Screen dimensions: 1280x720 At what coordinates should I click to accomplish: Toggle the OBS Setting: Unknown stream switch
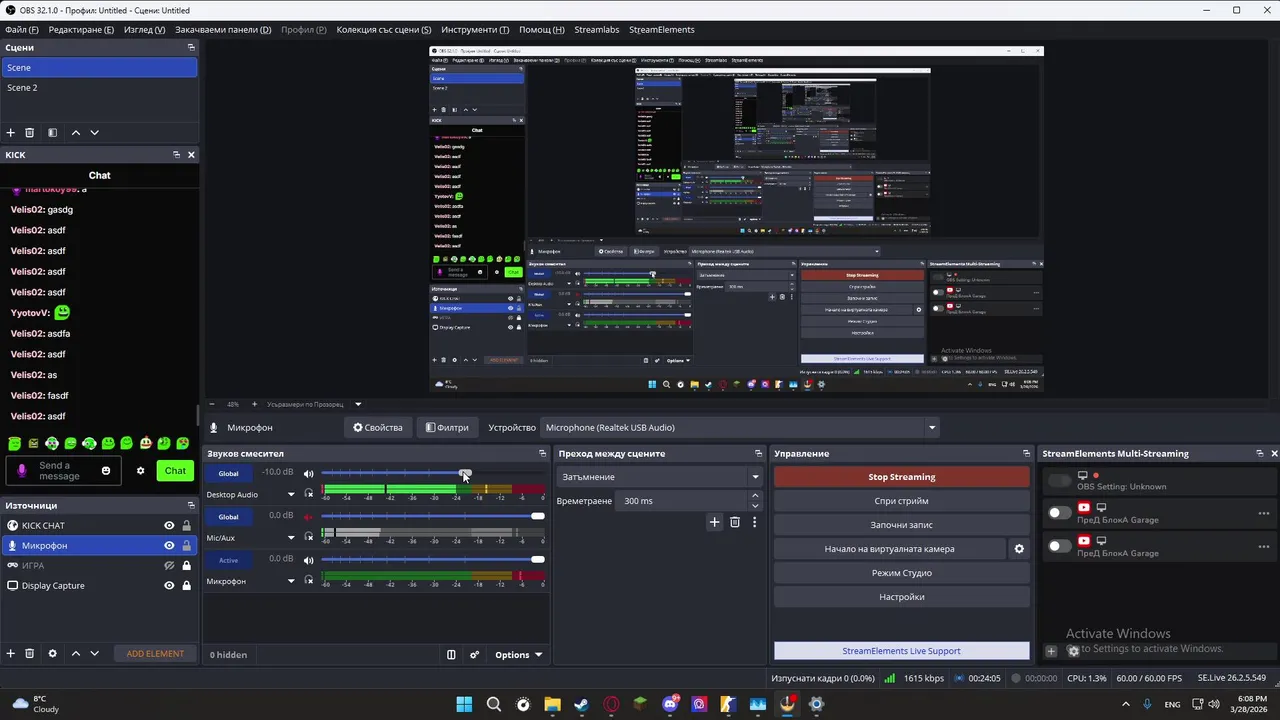coord(1059,481)
